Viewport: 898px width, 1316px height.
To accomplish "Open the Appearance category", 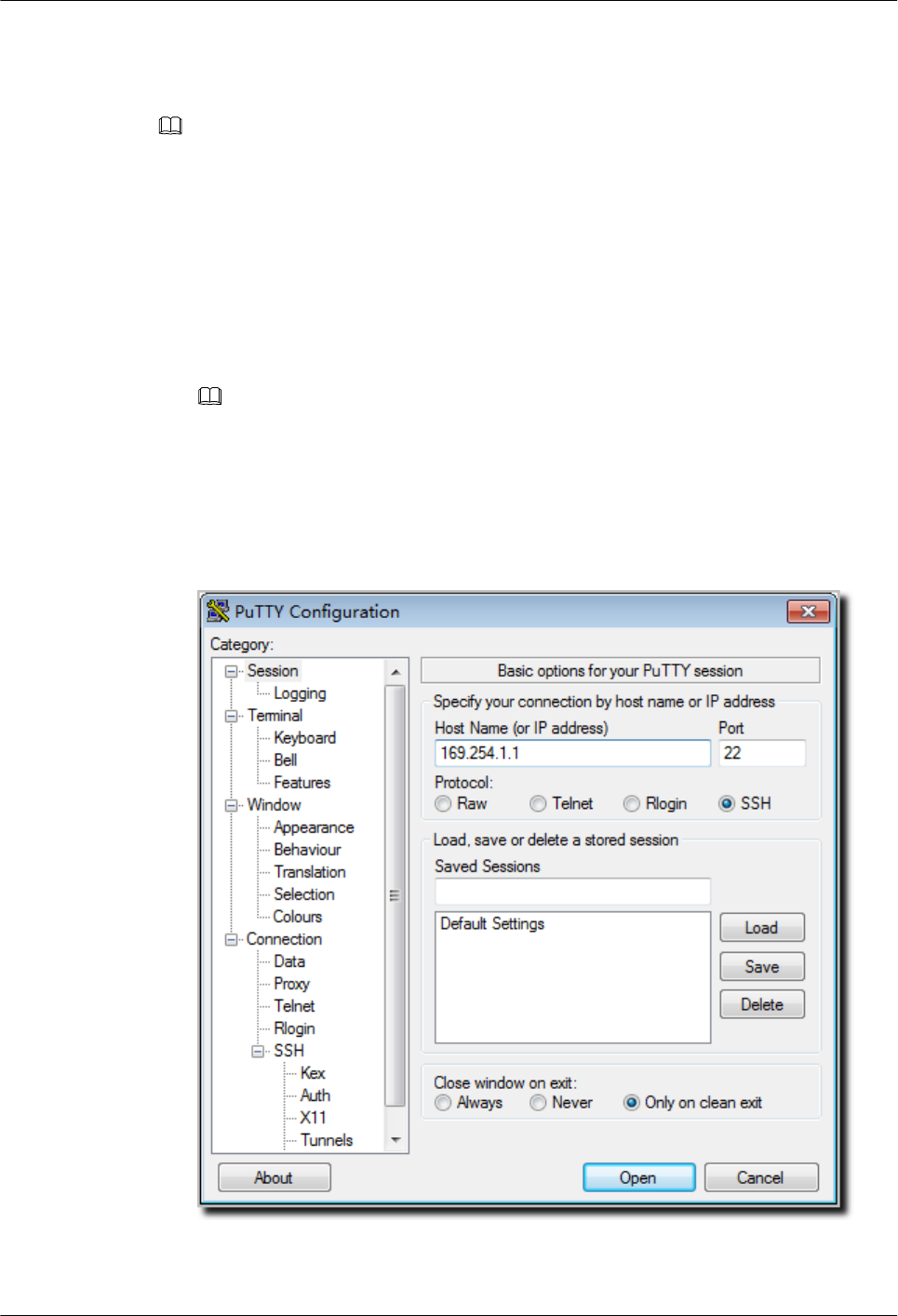I will pyautogui.click(x=314, y=827).
